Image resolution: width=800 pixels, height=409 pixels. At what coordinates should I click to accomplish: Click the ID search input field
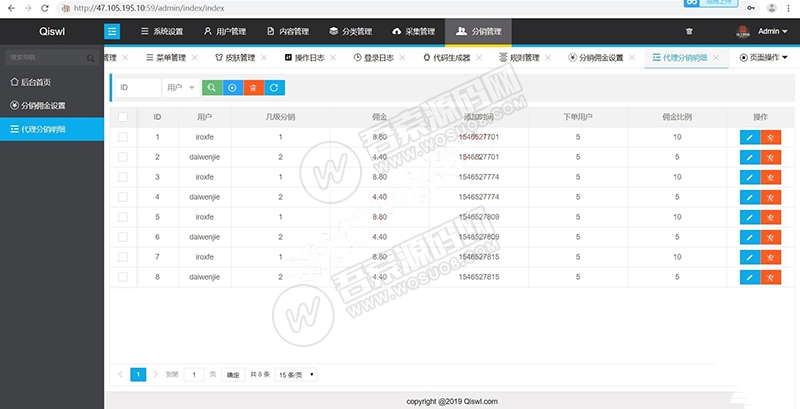(x=137, y=88)
